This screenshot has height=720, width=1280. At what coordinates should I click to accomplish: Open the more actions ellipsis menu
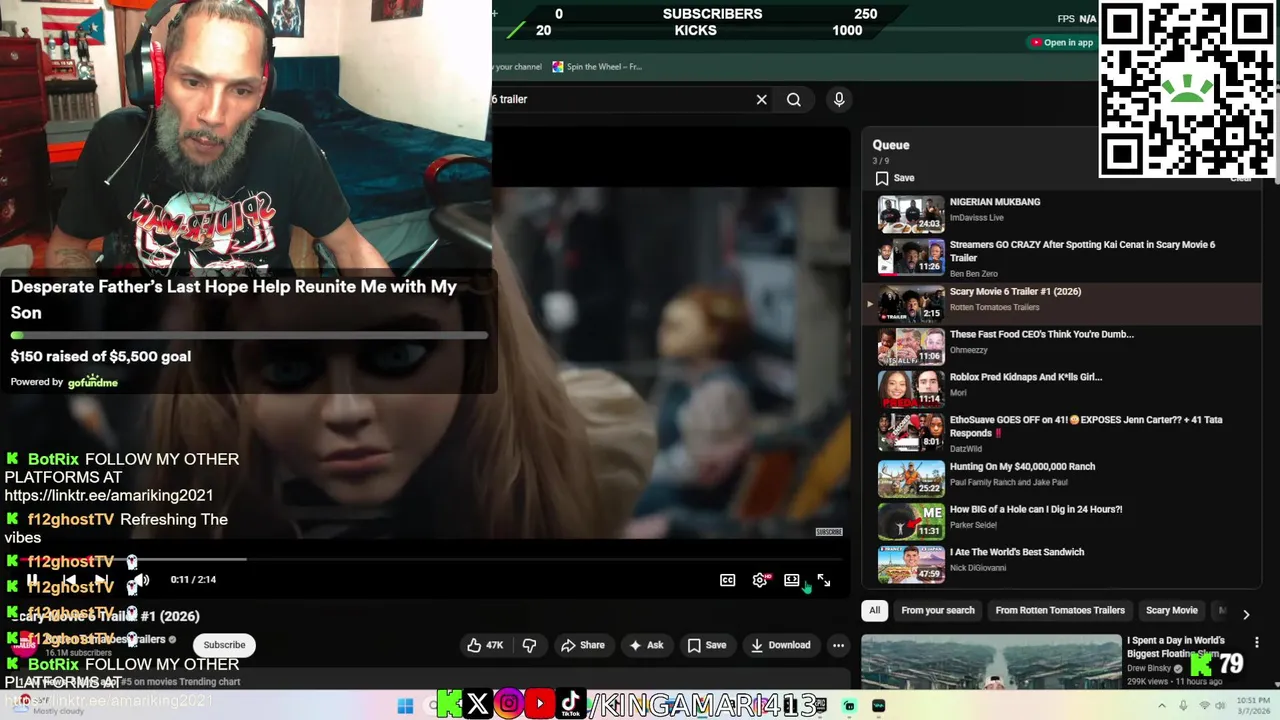[x=839, y=645]
